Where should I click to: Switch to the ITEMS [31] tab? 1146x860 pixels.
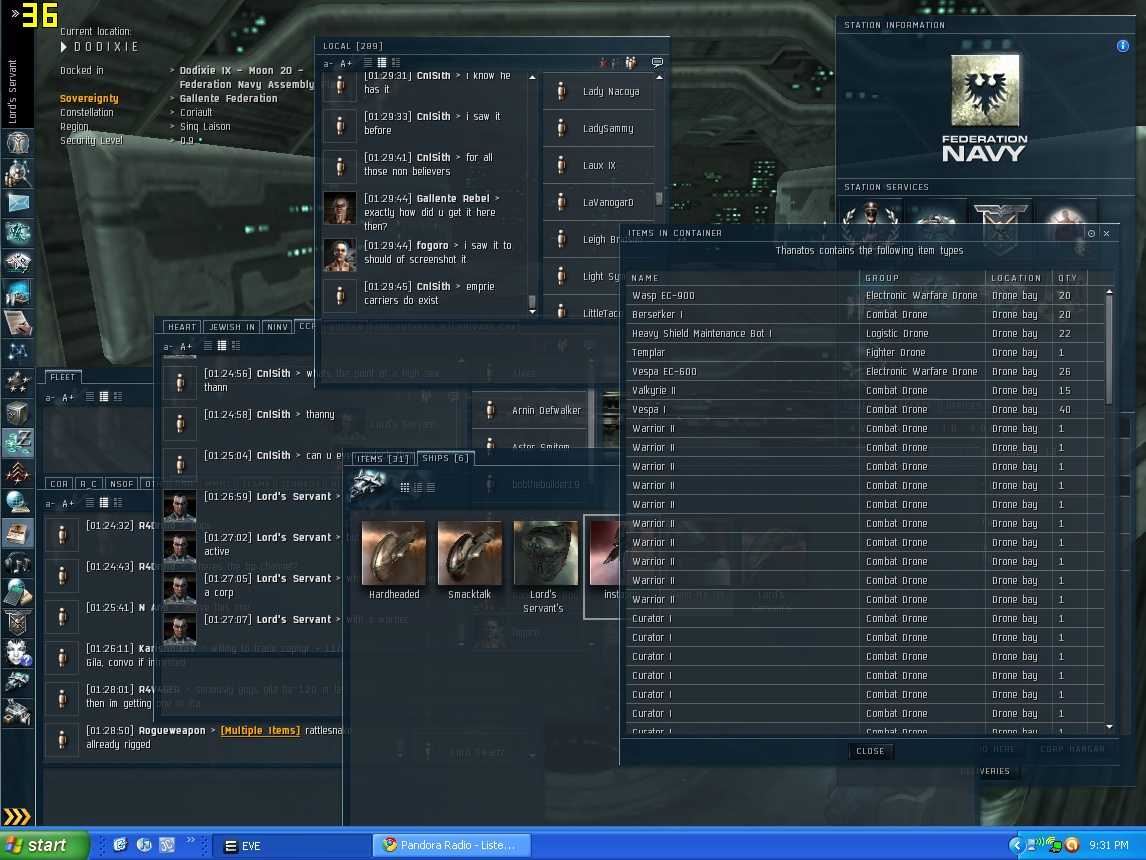point(383,459)
